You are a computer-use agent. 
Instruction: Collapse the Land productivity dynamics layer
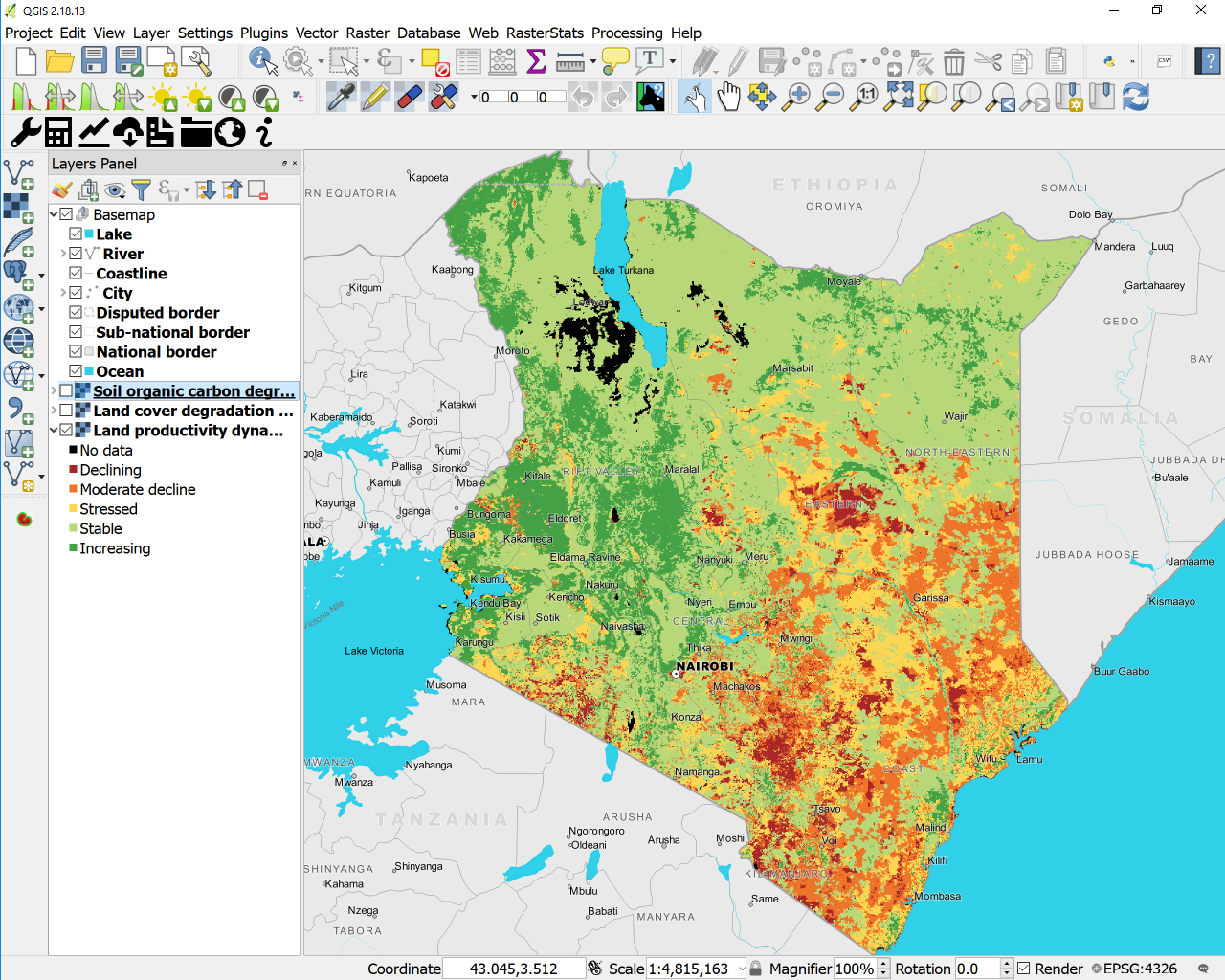tap(55, 431)
